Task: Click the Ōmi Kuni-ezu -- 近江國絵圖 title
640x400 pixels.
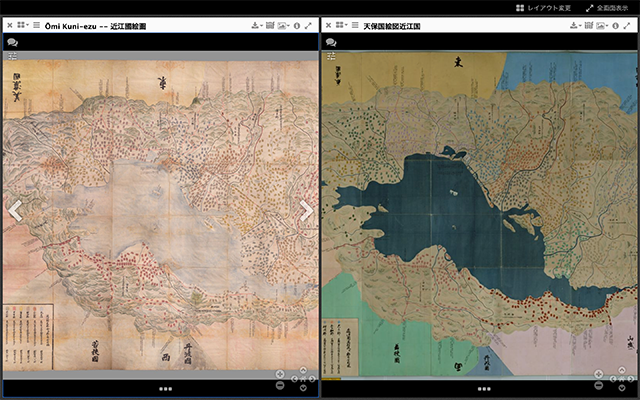Action: point(95,26)
